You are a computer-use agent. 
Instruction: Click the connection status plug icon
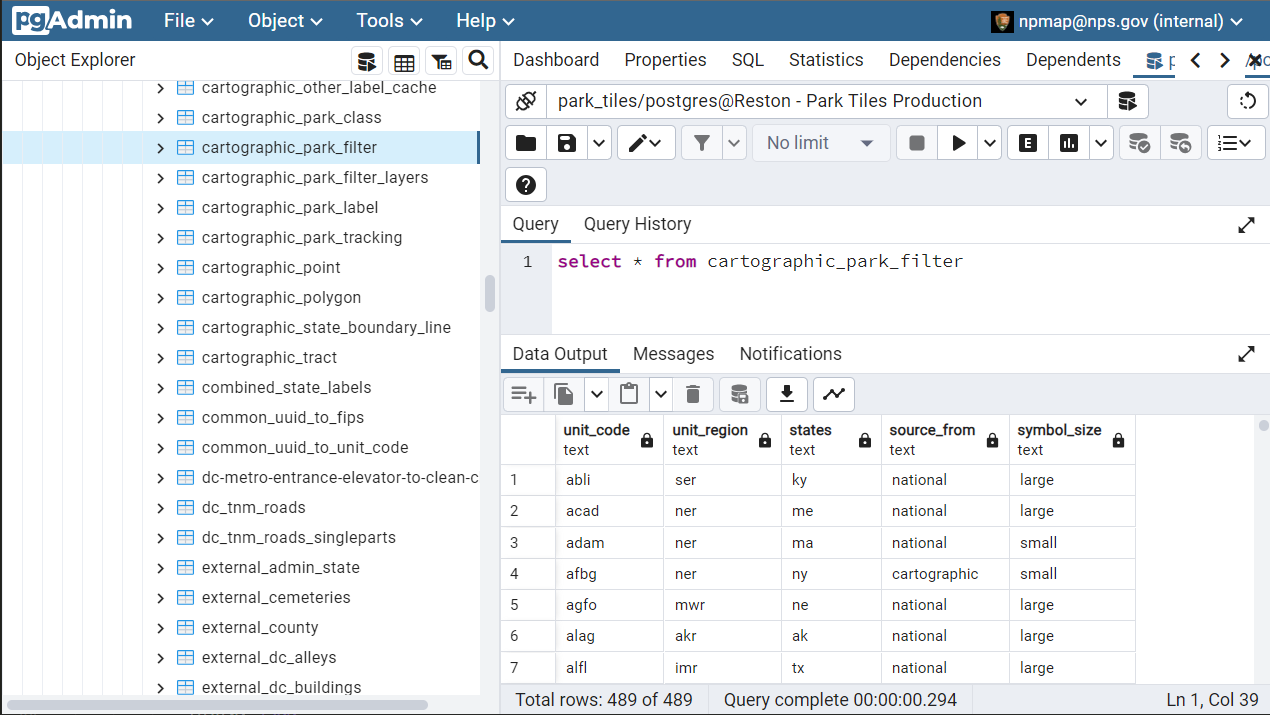pos(526,101)
